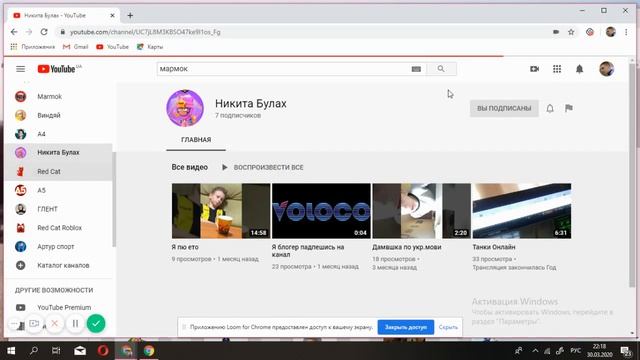Close the Никита Булах YouTube tab
The height and width of the screenshot is (360, 640).
[x=112, y=16]
